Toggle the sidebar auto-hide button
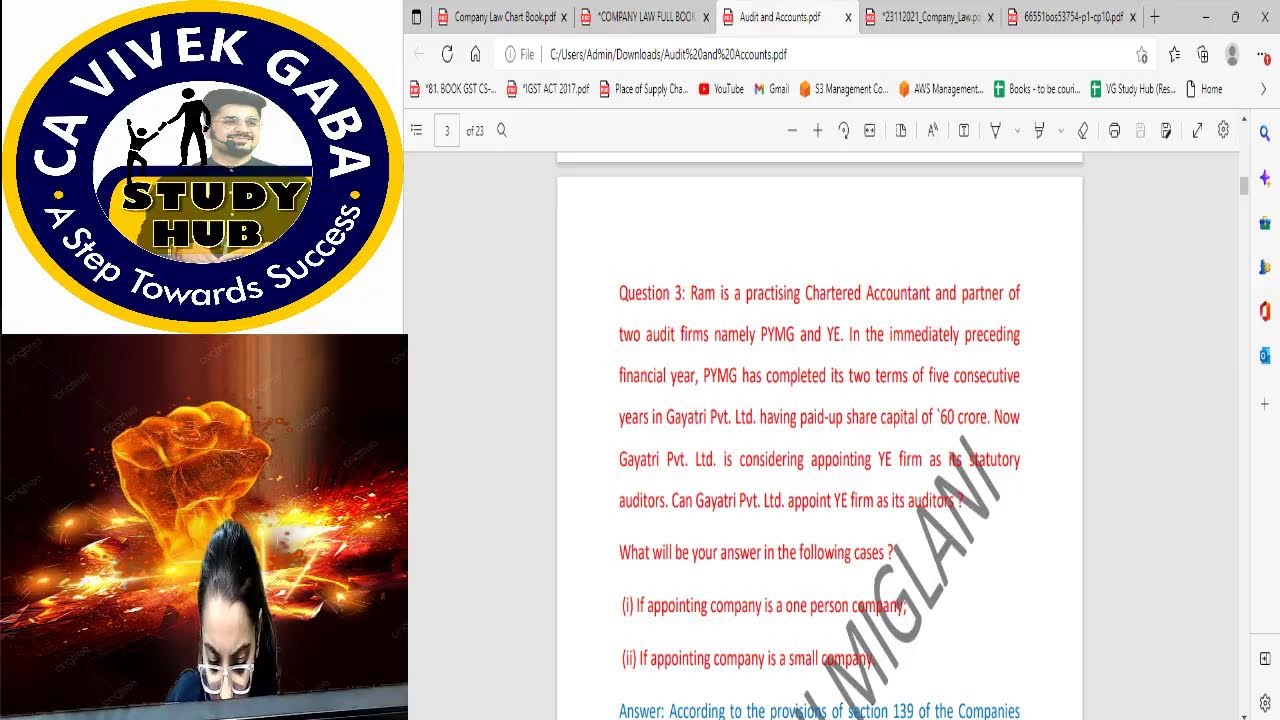The image size is (1280, 720). click(x=1265, y=658)
